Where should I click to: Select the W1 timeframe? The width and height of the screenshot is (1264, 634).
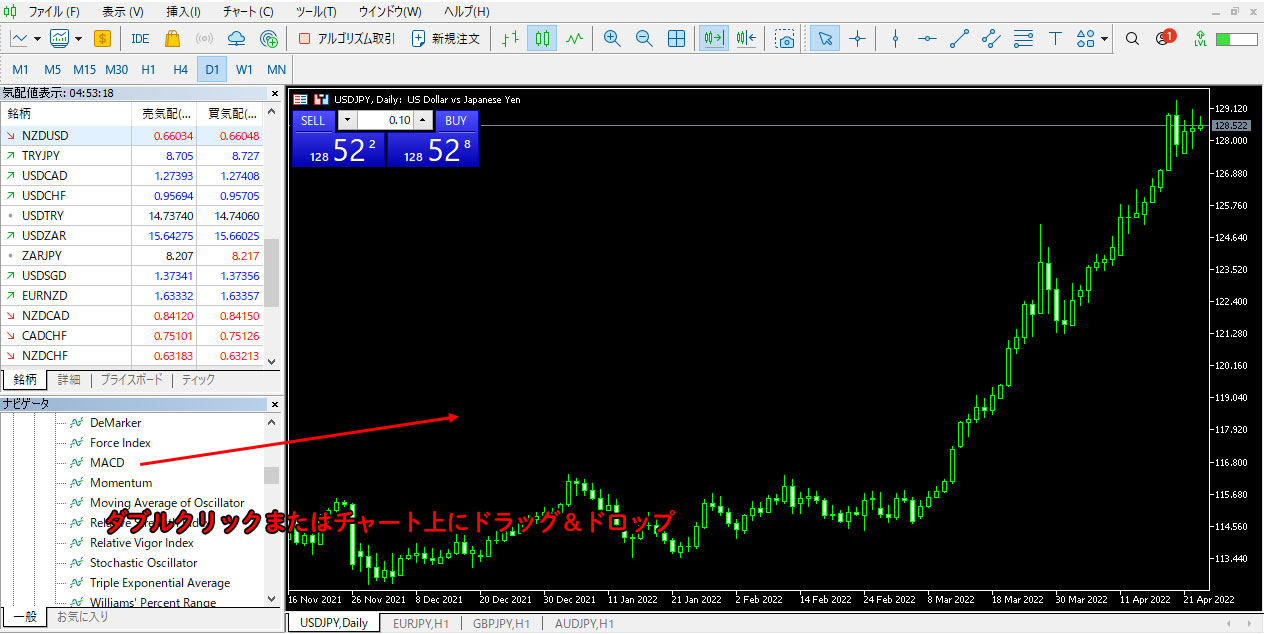(x=244, y=69)
